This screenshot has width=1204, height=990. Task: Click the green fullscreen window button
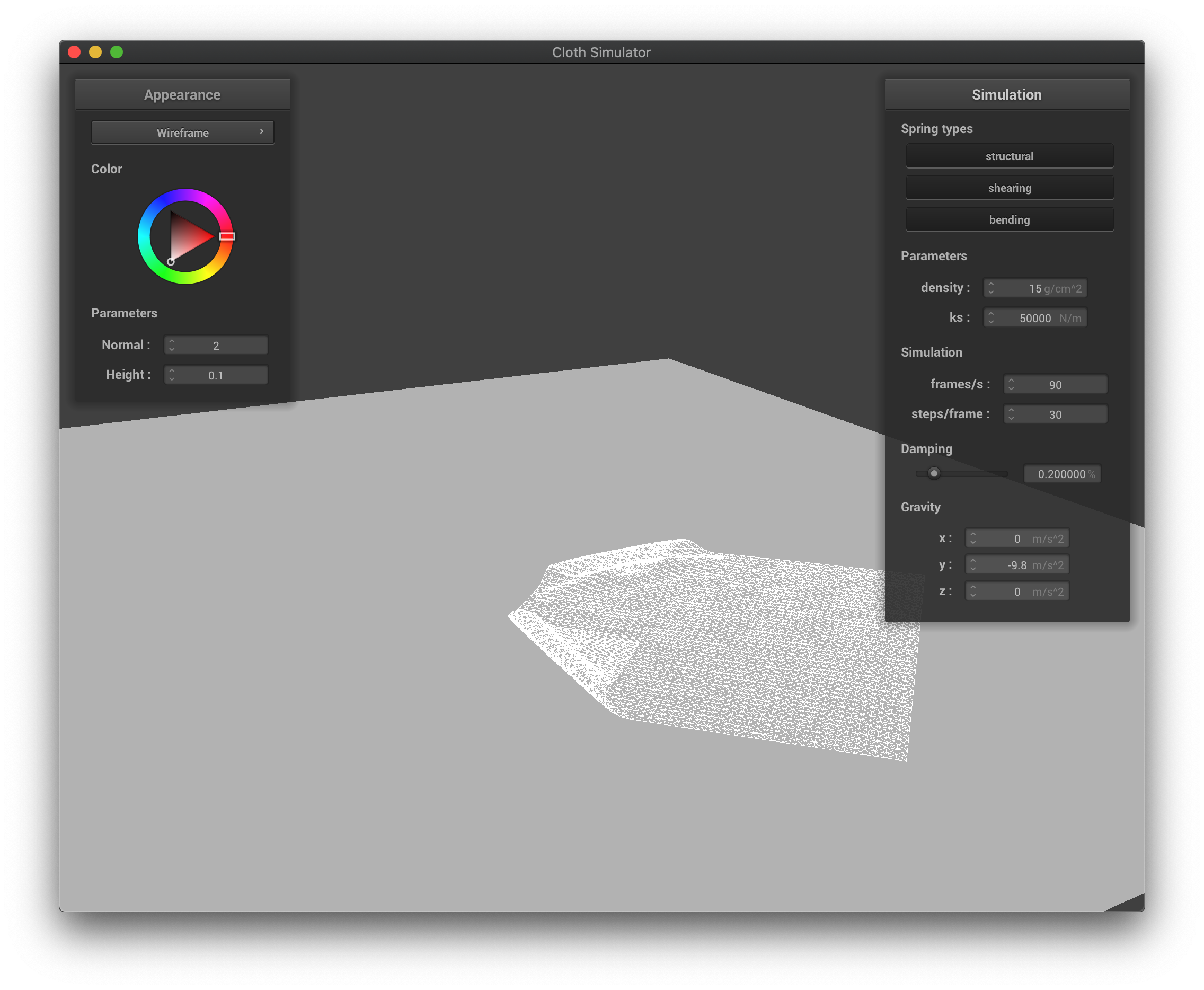pyautogui.click(x=116, y=52)
